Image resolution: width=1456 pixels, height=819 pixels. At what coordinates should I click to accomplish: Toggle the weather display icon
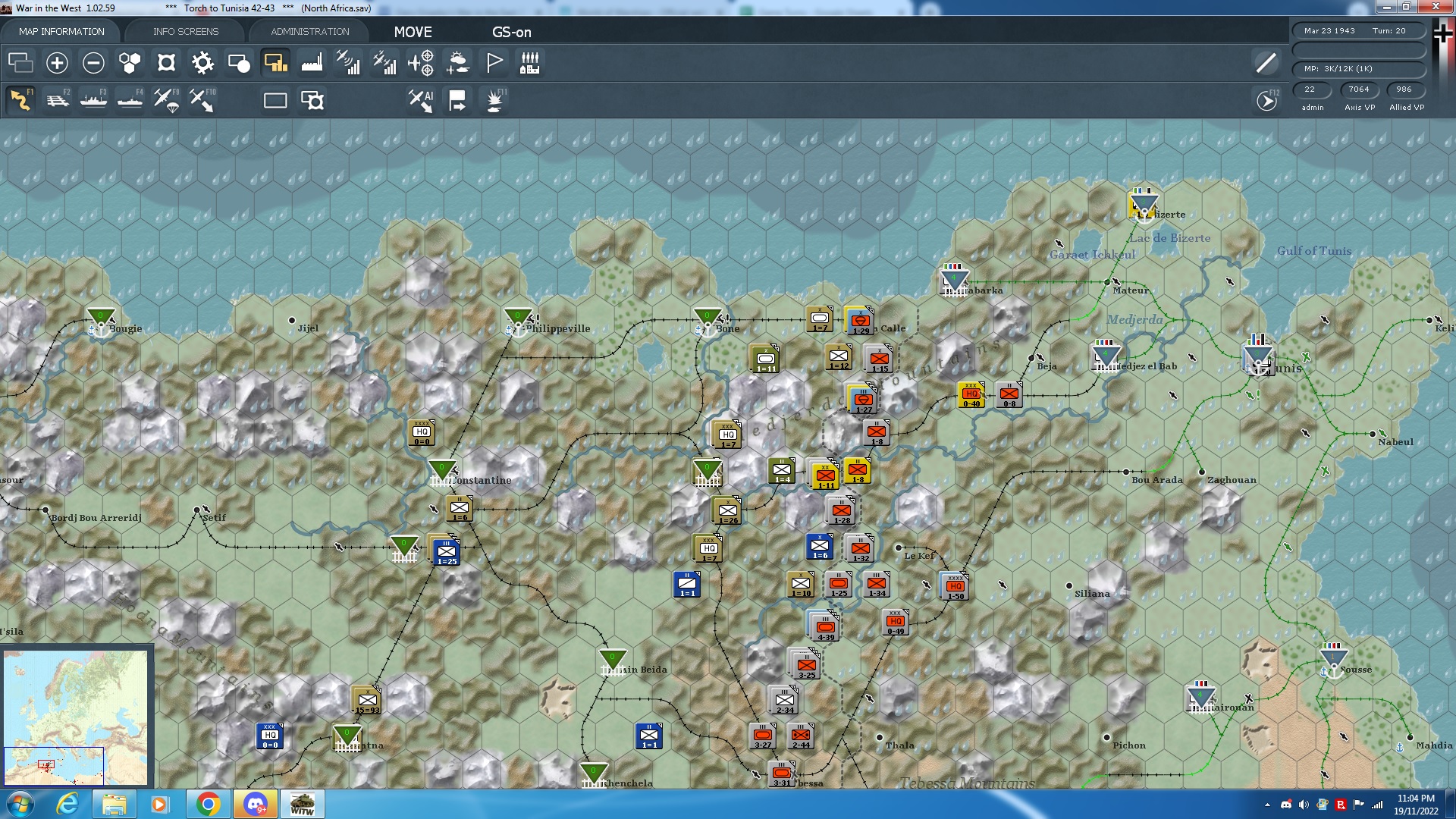coord(457,63)
